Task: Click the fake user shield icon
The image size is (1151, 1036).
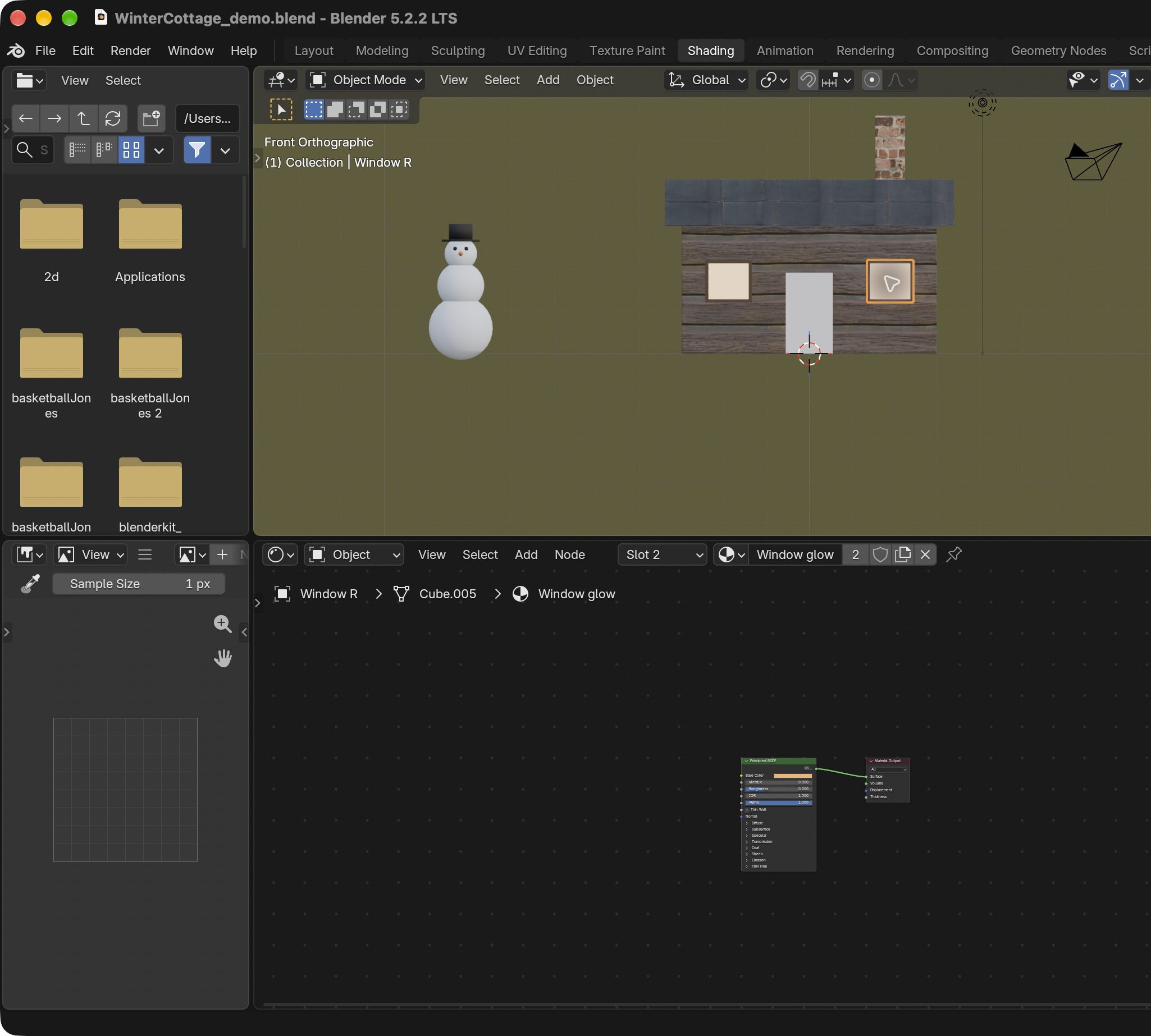Action: coord(880,554)
